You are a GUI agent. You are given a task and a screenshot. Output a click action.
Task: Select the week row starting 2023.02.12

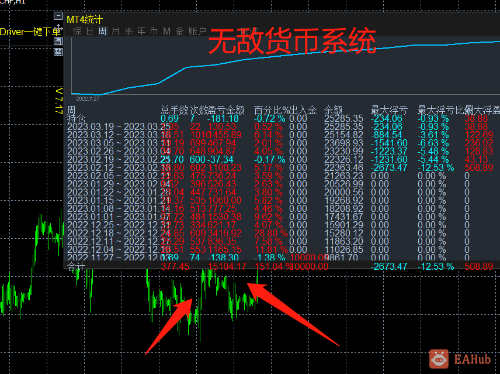[282, 168]
